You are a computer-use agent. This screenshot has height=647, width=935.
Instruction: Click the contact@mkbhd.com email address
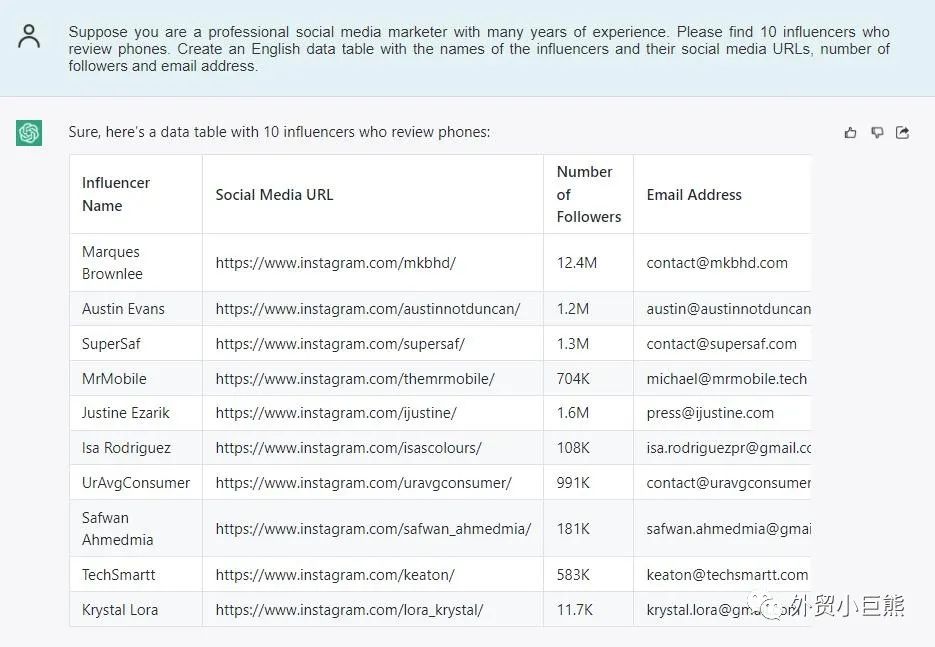[717, 263]
